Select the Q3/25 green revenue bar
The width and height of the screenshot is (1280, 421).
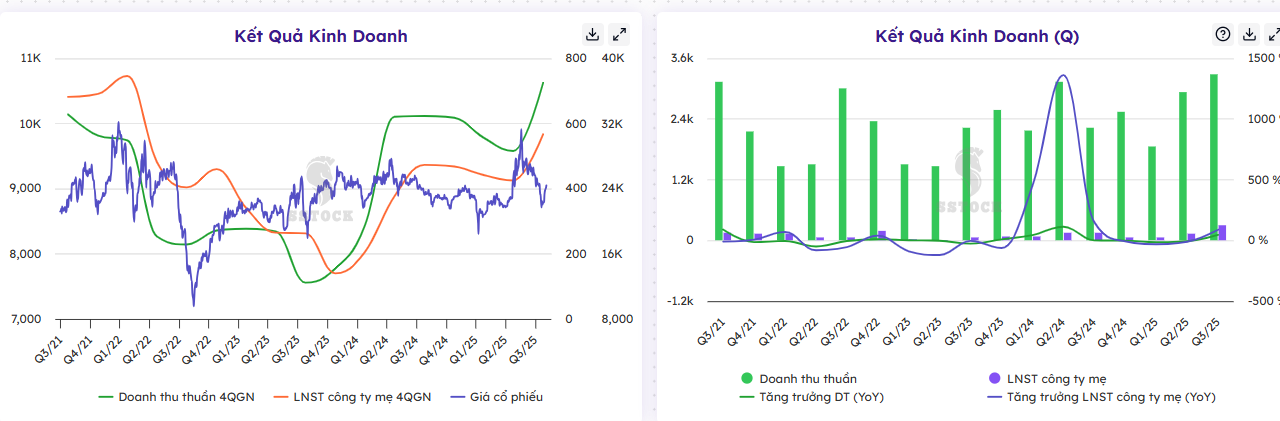tap(1213, 157)
